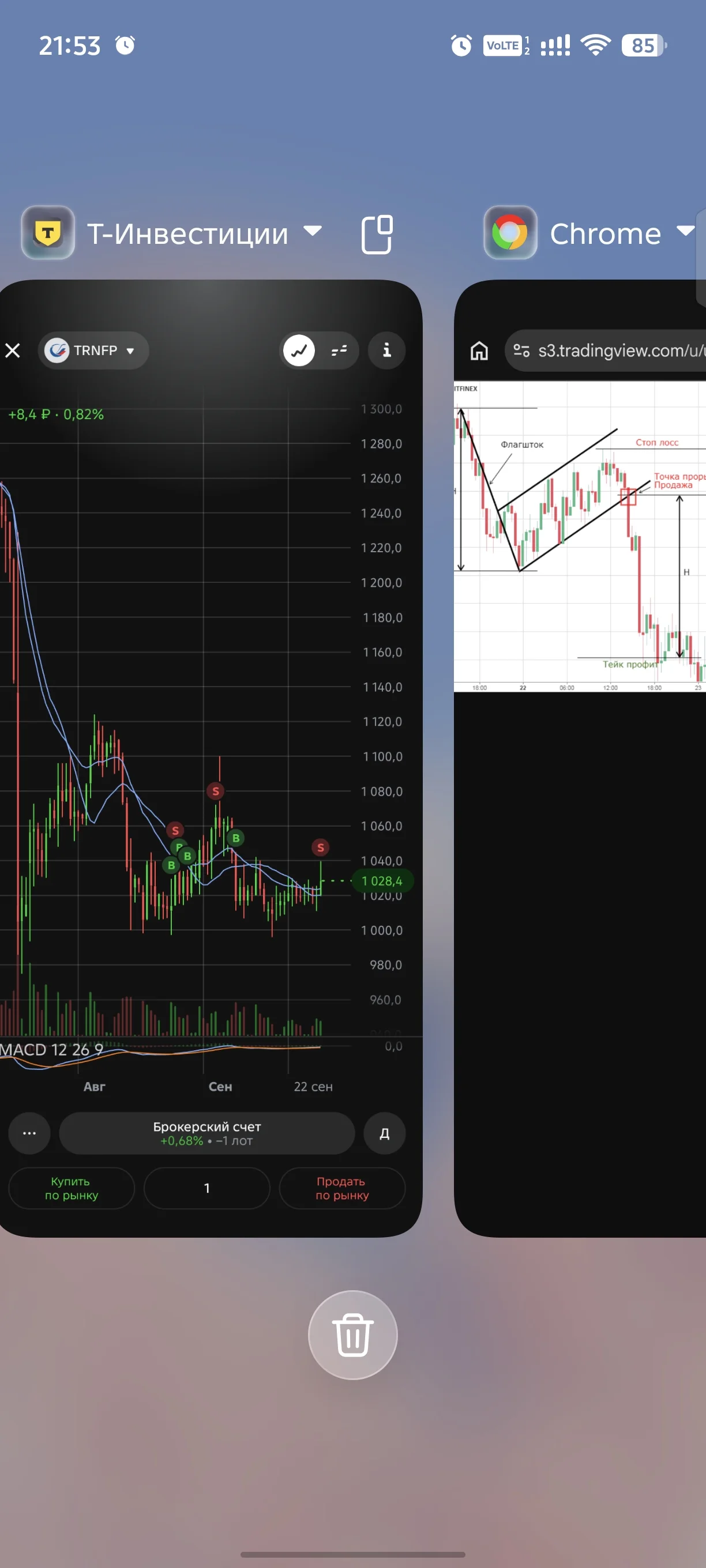
Task: Expand the Т-Инвестиции app menu arrow
Action: (313, 231)
